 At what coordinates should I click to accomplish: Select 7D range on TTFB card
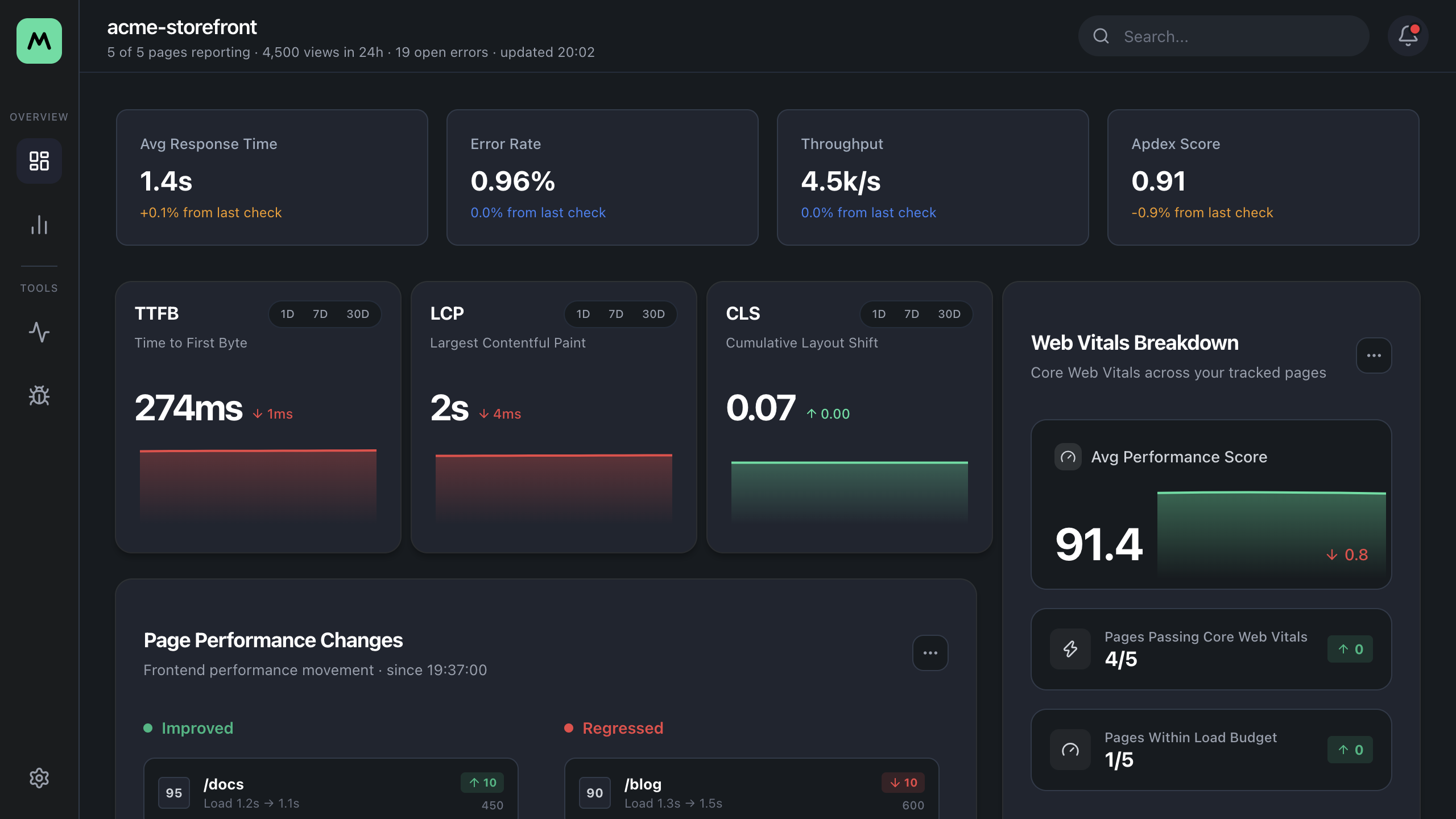point(320,314)
